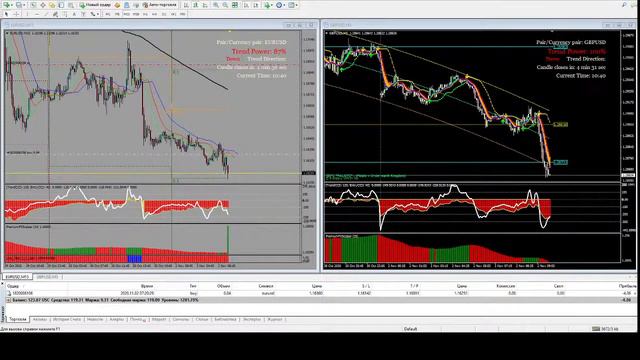The height and width of the screenshot is (360, 640).
Task: Switch to the EURUSD,M15 chart tab
Action: tap(17, 277)
